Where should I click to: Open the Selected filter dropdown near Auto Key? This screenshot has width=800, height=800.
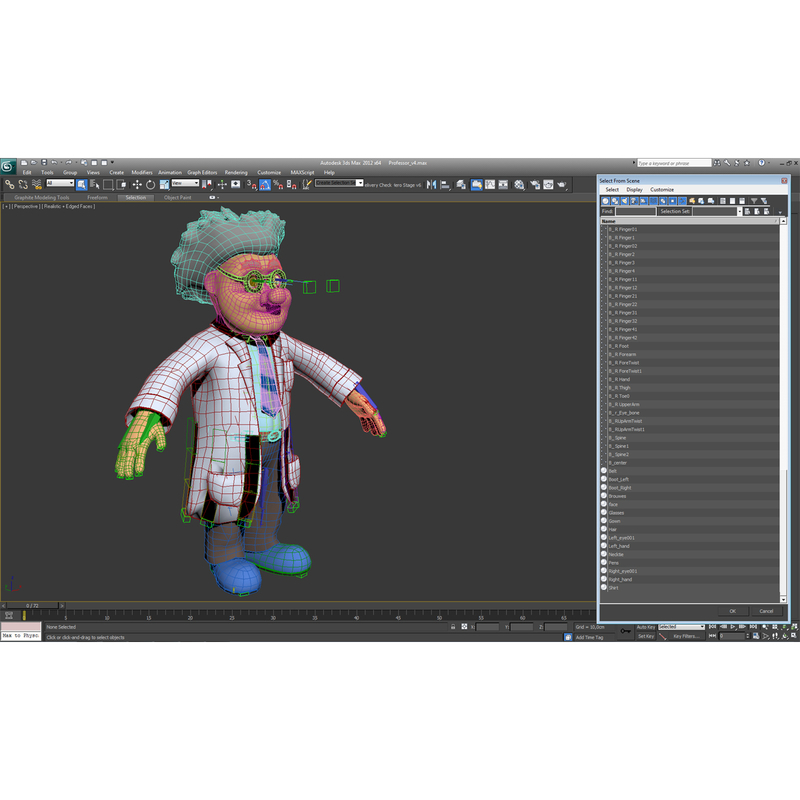click(x=702, y=627)
